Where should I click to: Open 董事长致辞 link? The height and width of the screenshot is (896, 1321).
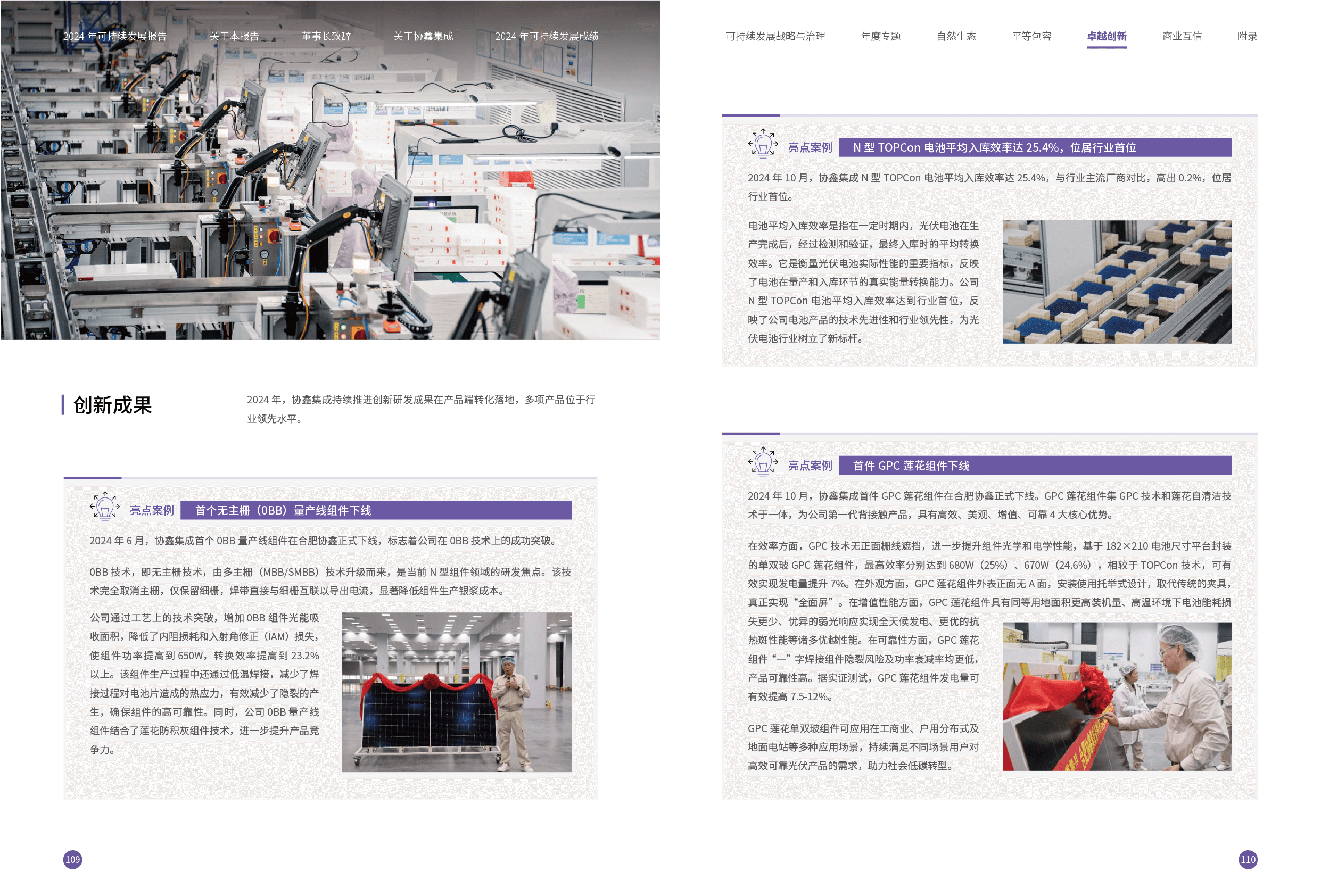pos(326,36)
